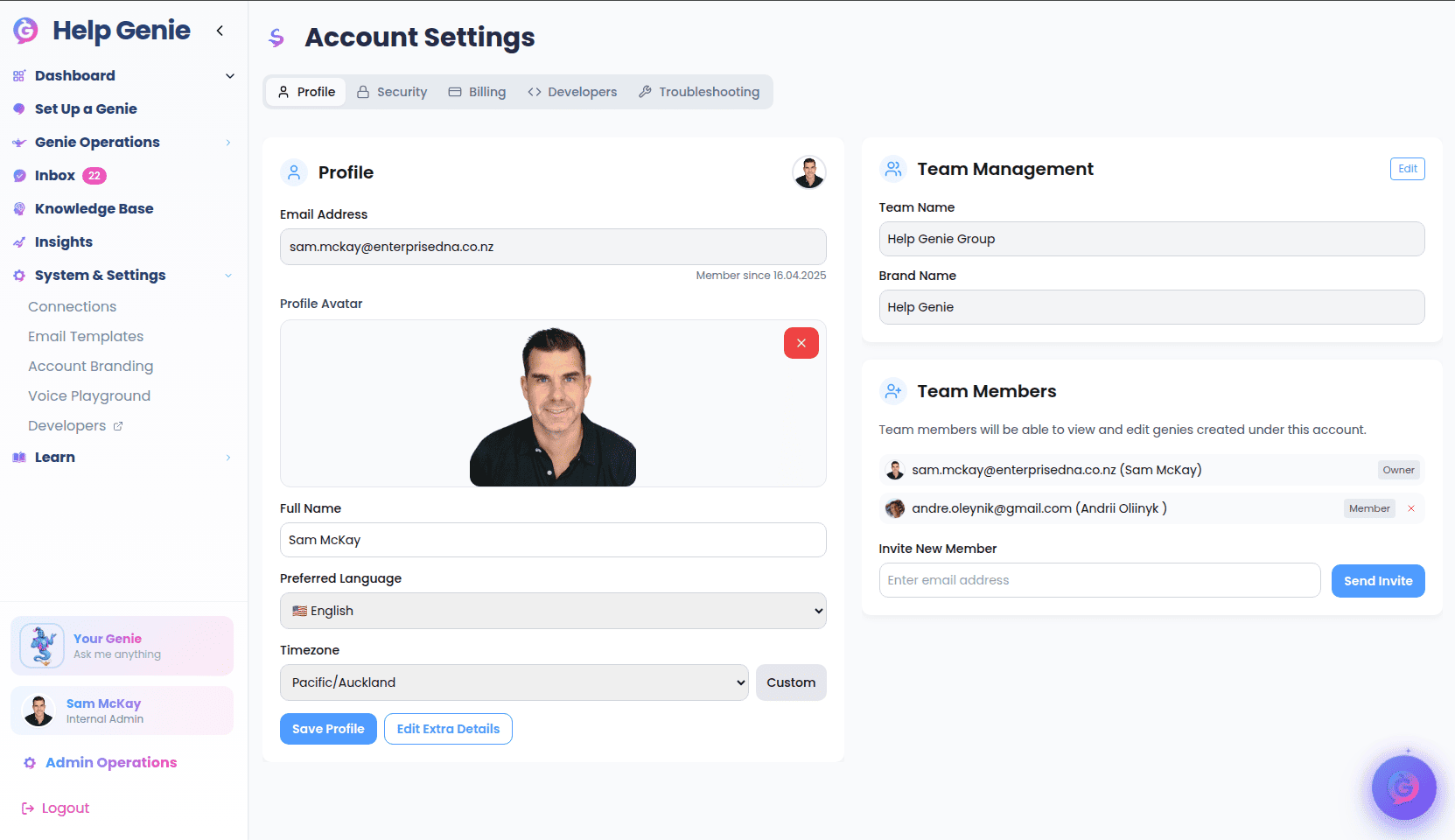Click the Developers external link icon
Screen dimensions: 1455x840
(x=118, y=426)
